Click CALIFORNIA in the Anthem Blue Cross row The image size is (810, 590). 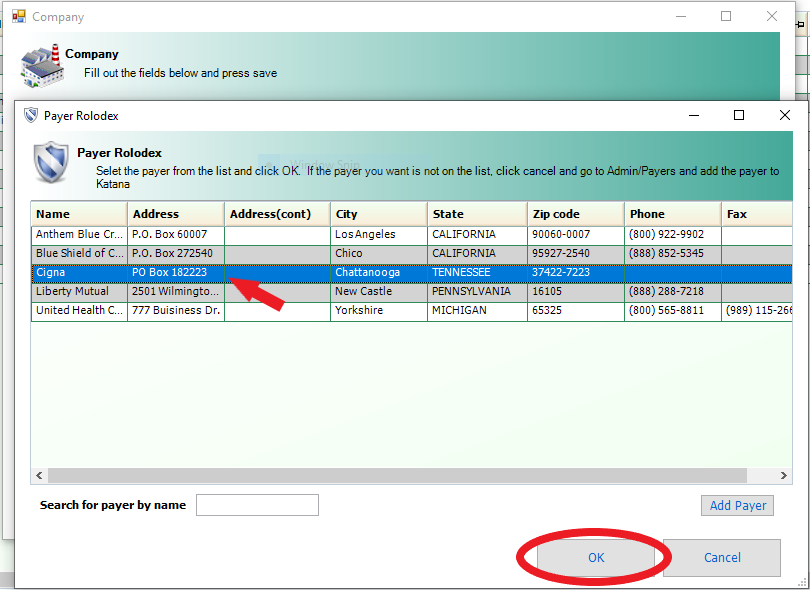(x=477, y=235)
